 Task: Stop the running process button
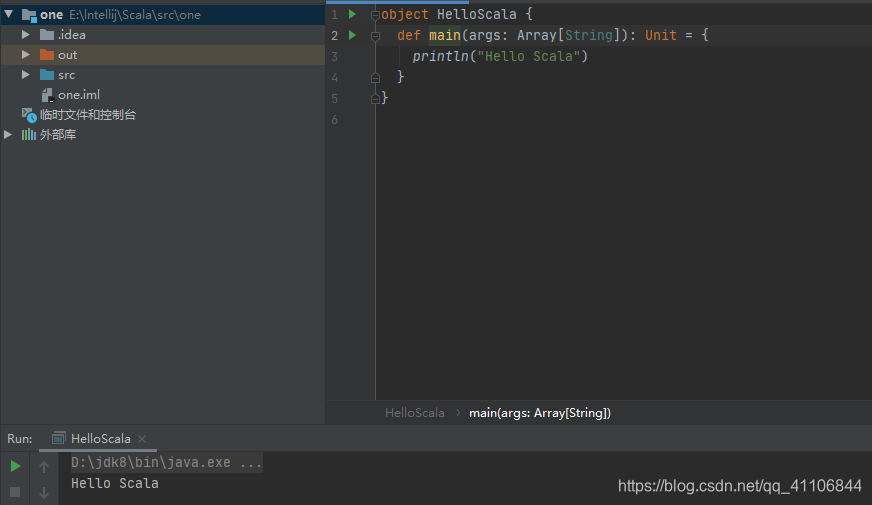15,492
